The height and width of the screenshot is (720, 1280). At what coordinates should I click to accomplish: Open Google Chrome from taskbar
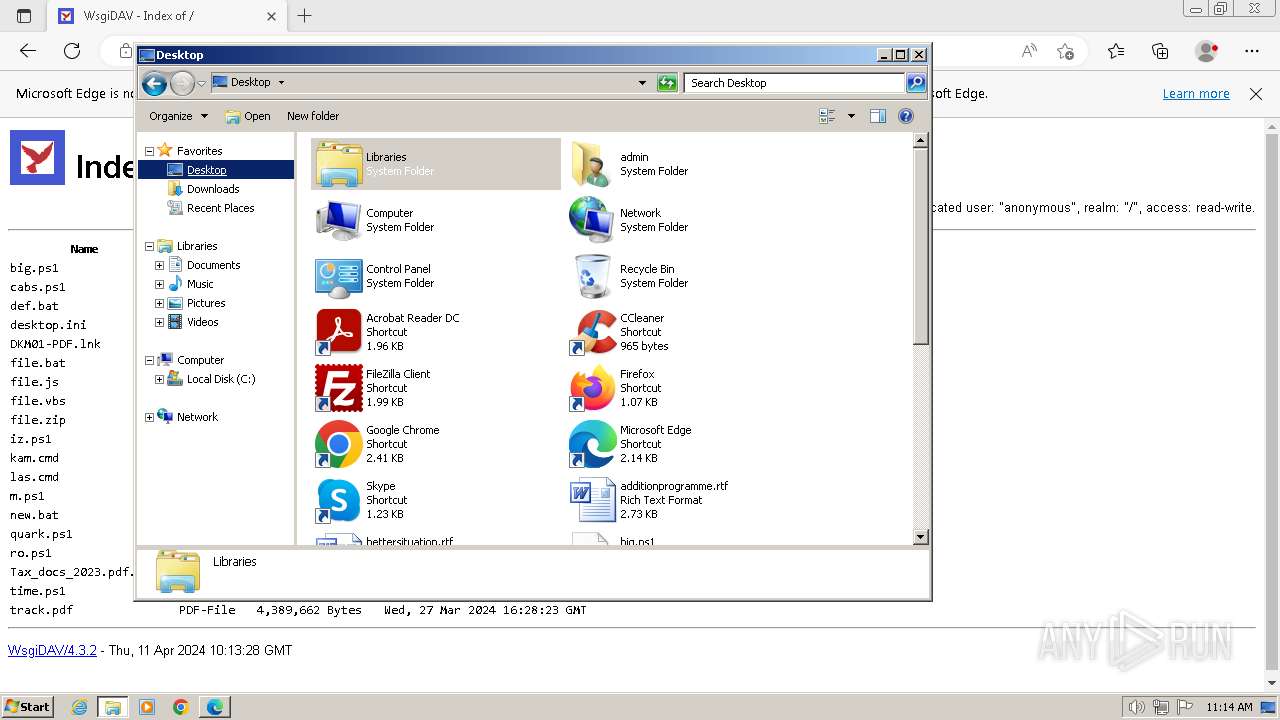181,707
